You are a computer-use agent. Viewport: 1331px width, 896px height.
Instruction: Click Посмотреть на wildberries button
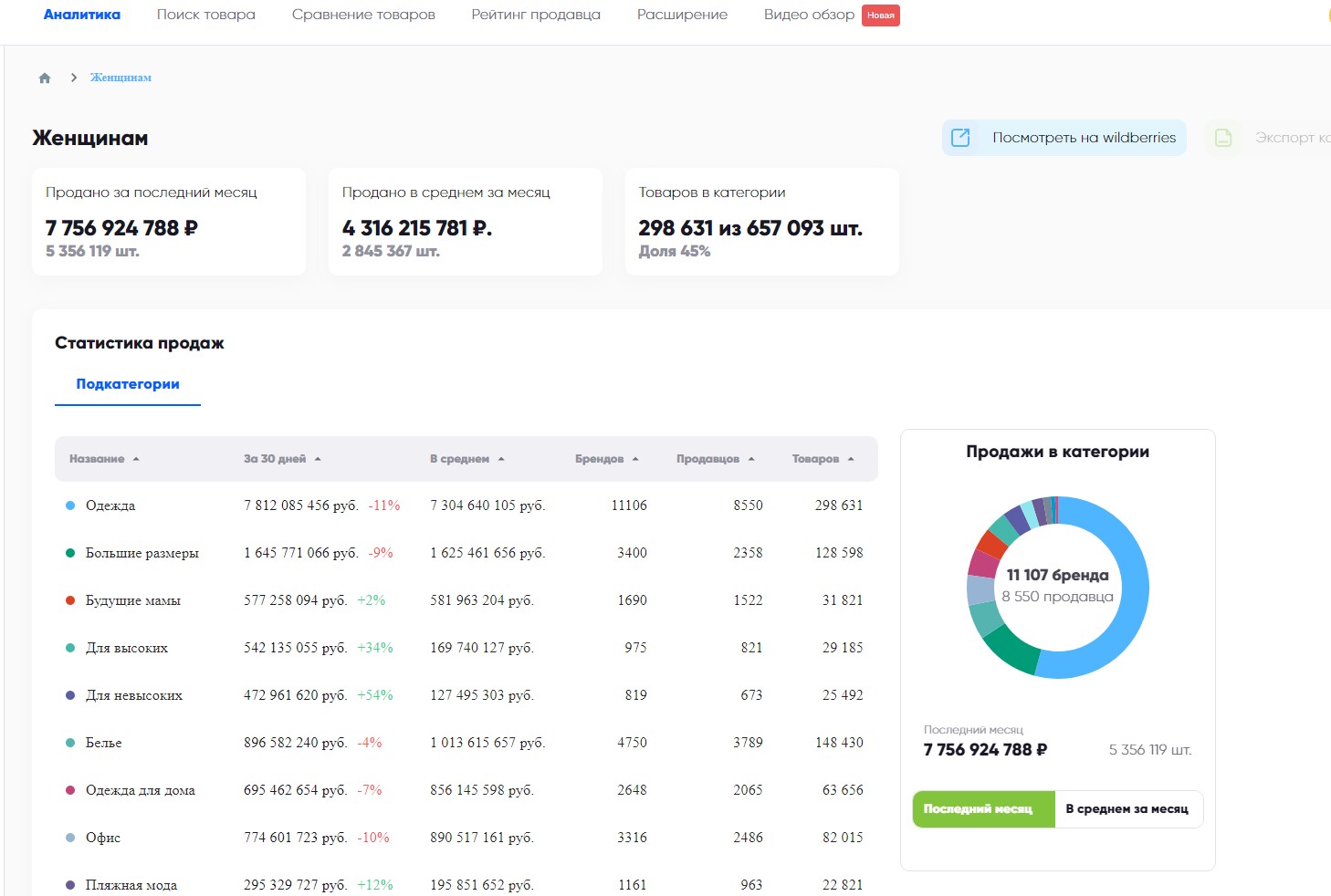pyautogui.click(x=1064, y=138)
